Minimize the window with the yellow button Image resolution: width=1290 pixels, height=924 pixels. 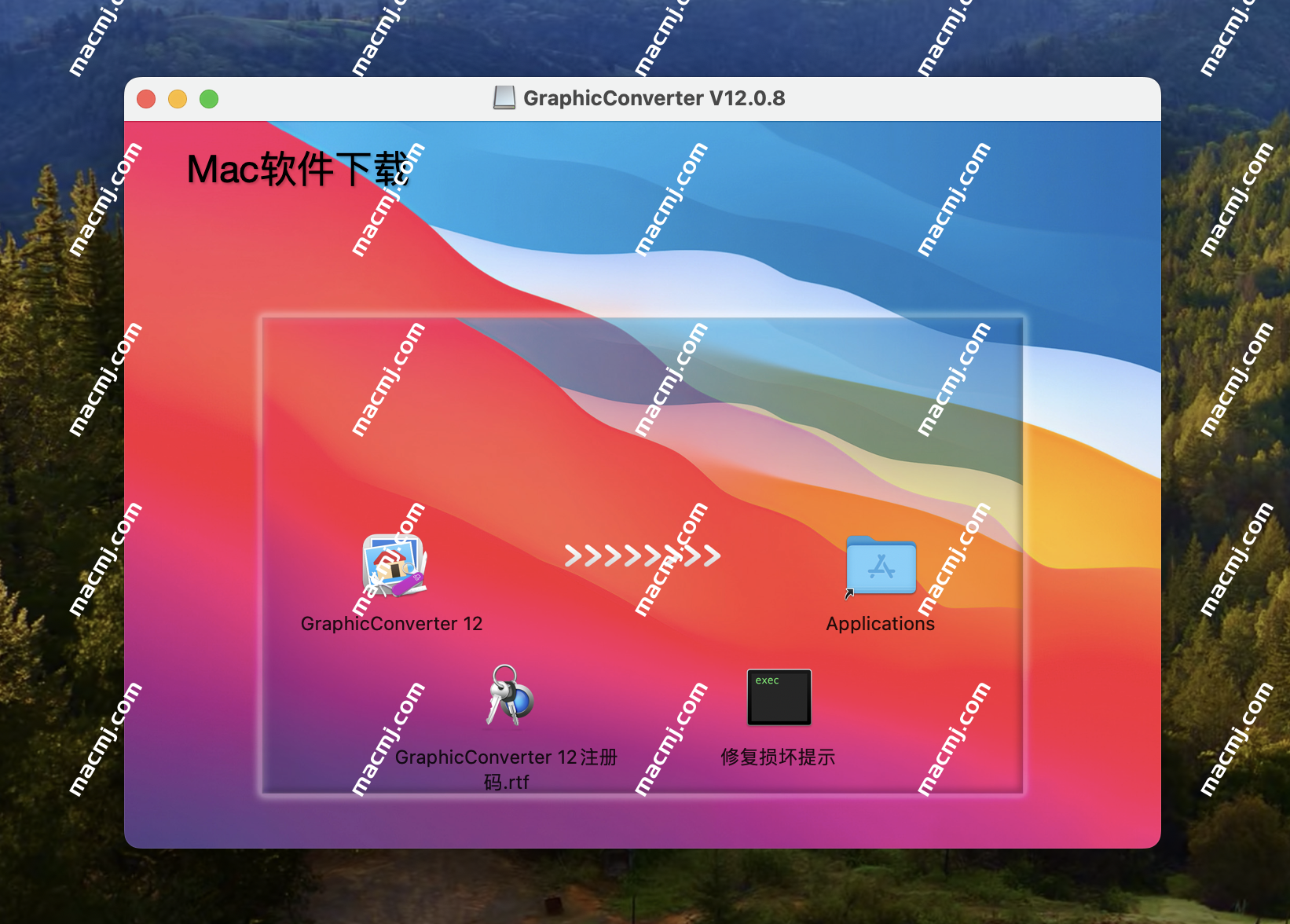(178, 99)
